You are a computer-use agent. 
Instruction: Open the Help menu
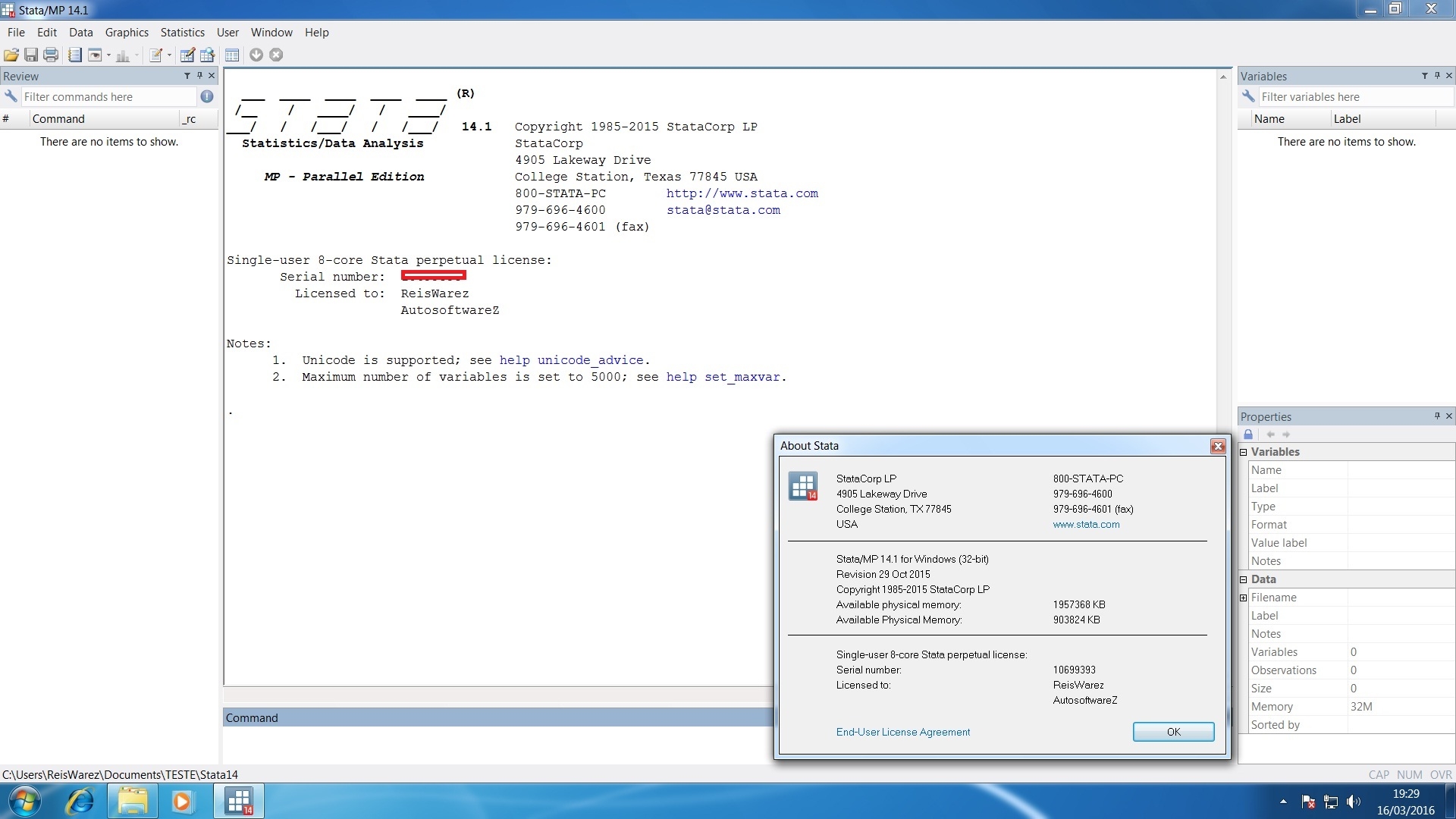317,33
